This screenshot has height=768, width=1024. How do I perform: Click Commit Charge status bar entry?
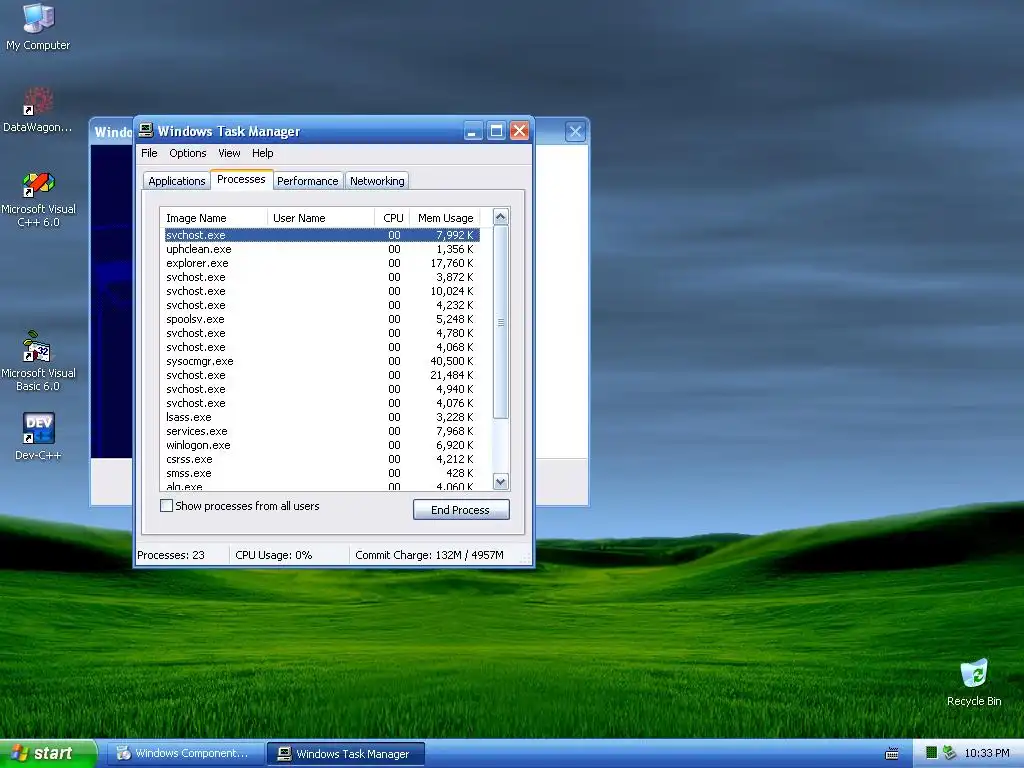tap(429, 555)
